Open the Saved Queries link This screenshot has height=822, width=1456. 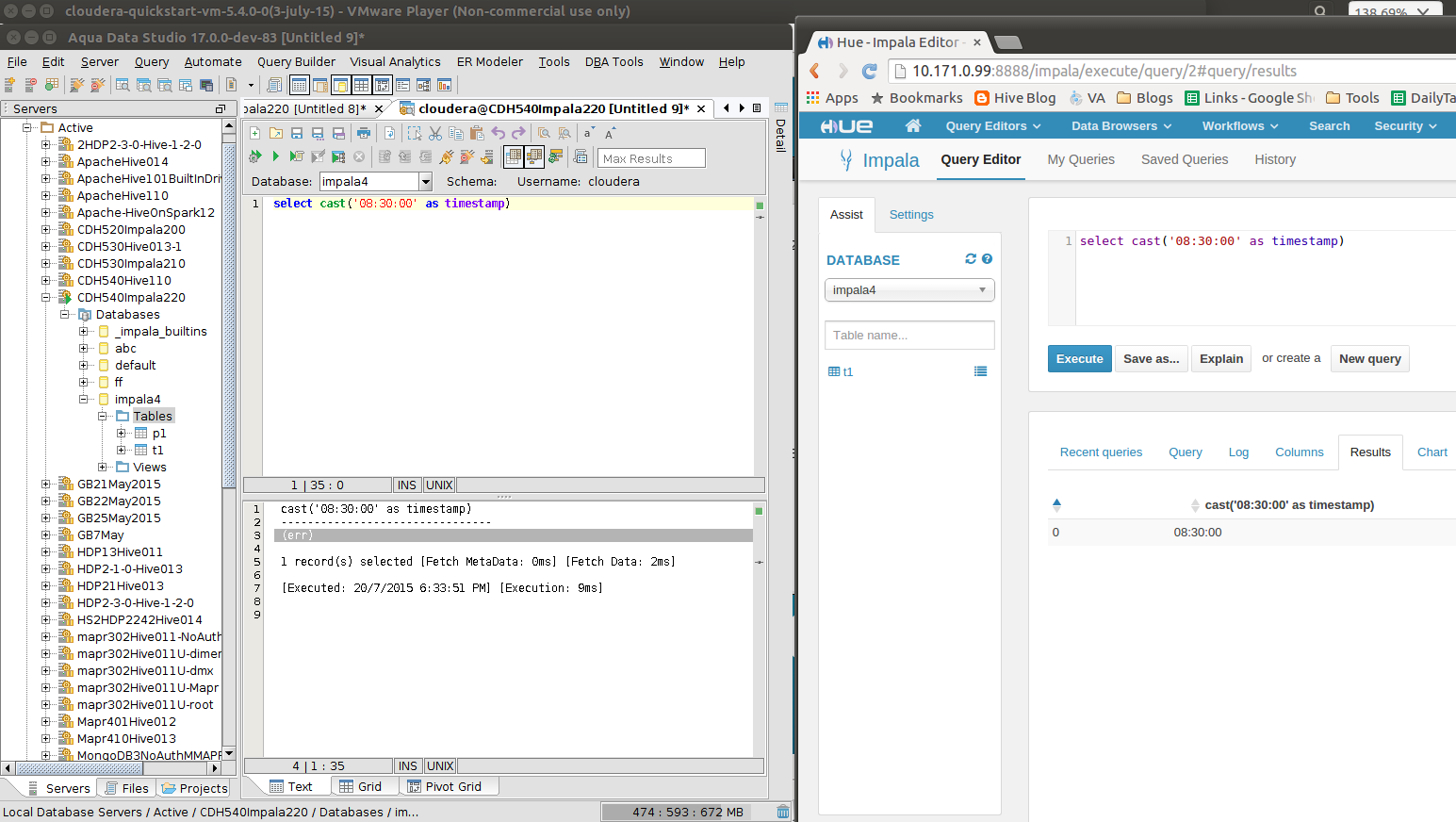[1185, 160]
